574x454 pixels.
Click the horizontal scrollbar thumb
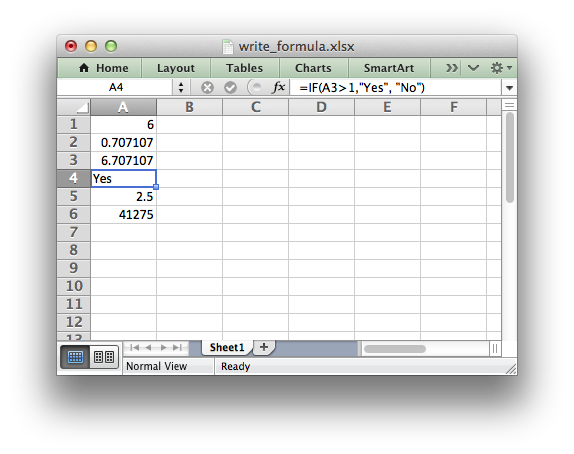coord(395,349)
